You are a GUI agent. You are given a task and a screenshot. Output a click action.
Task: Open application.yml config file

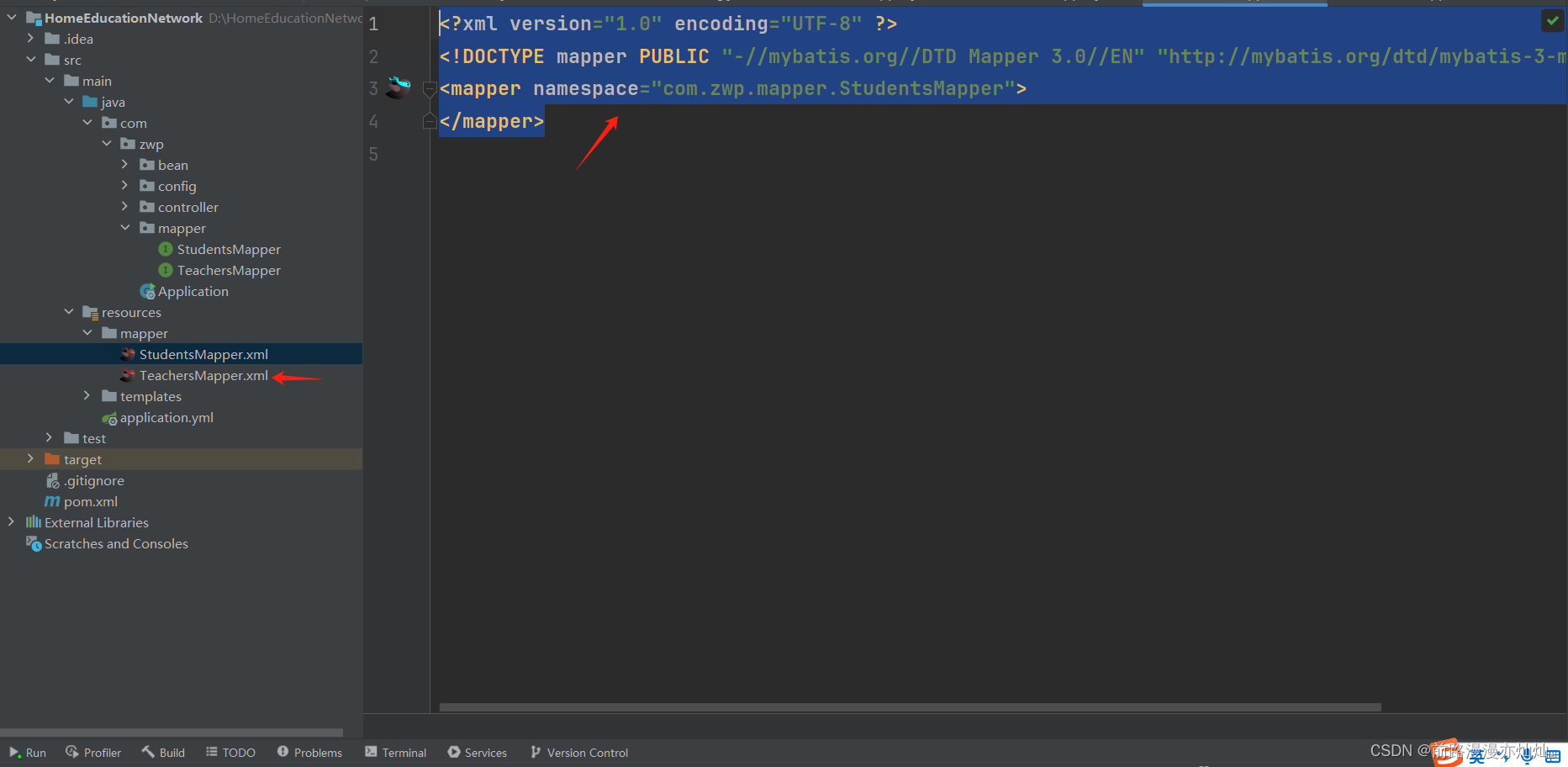tap(166, 417)
